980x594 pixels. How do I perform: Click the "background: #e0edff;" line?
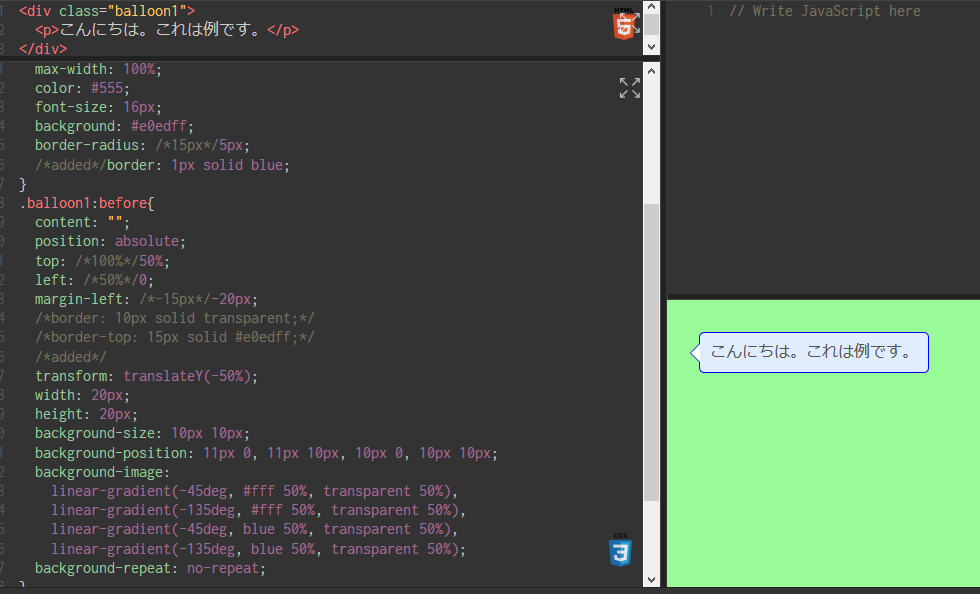coord(113,126)
